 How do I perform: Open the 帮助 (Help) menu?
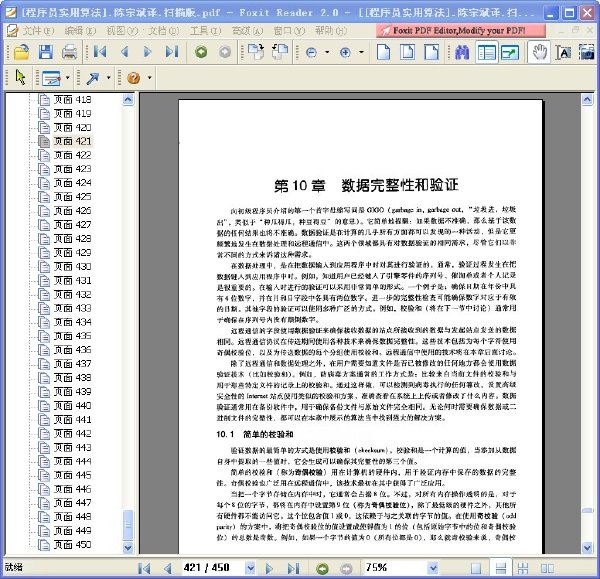[331, 31]
